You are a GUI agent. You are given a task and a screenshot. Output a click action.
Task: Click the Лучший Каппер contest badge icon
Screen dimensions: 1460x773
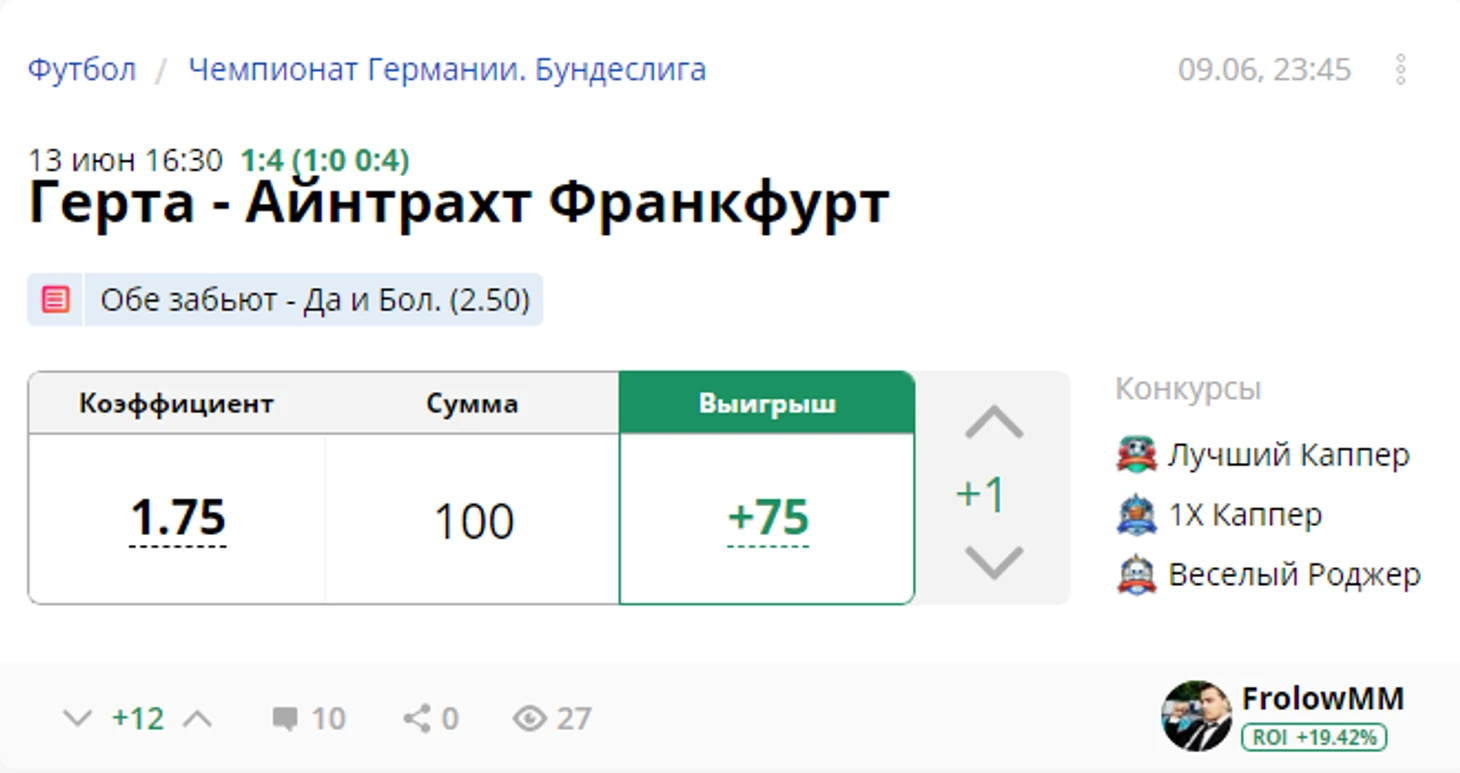(x=1136, y=455)
